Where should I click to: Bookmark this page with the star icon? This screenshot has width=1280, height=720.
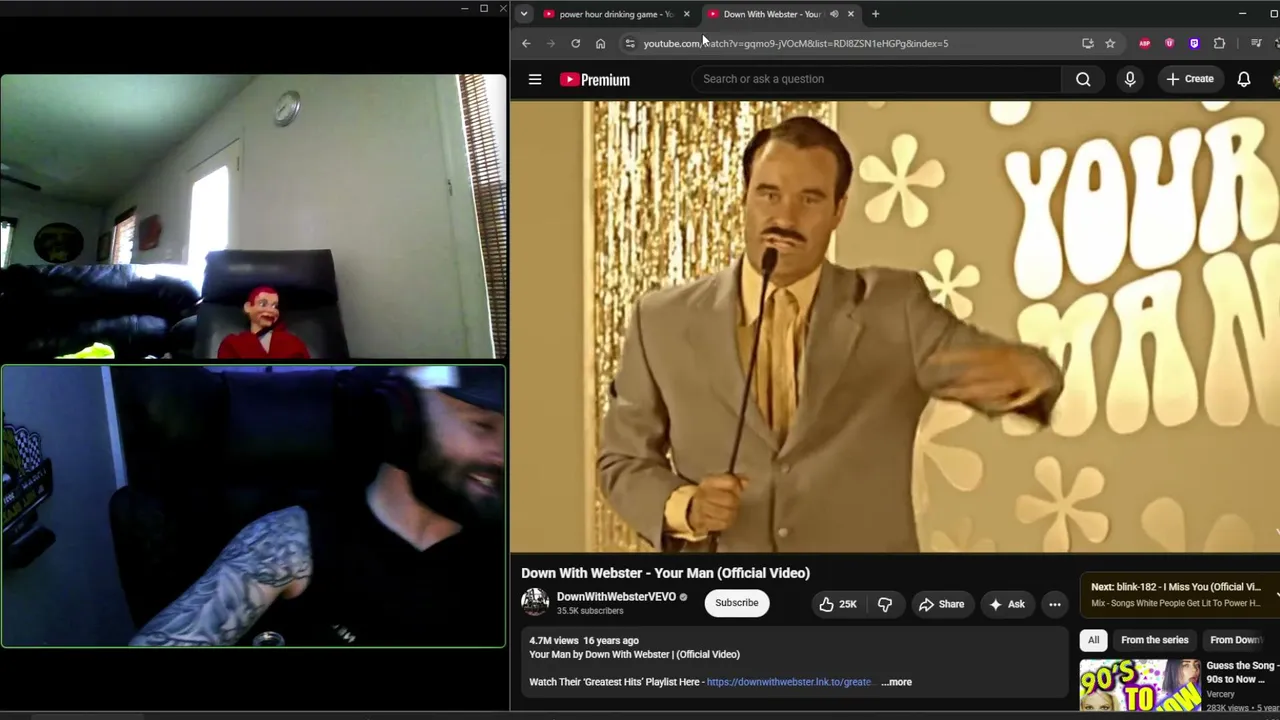tap(1110, 43)
